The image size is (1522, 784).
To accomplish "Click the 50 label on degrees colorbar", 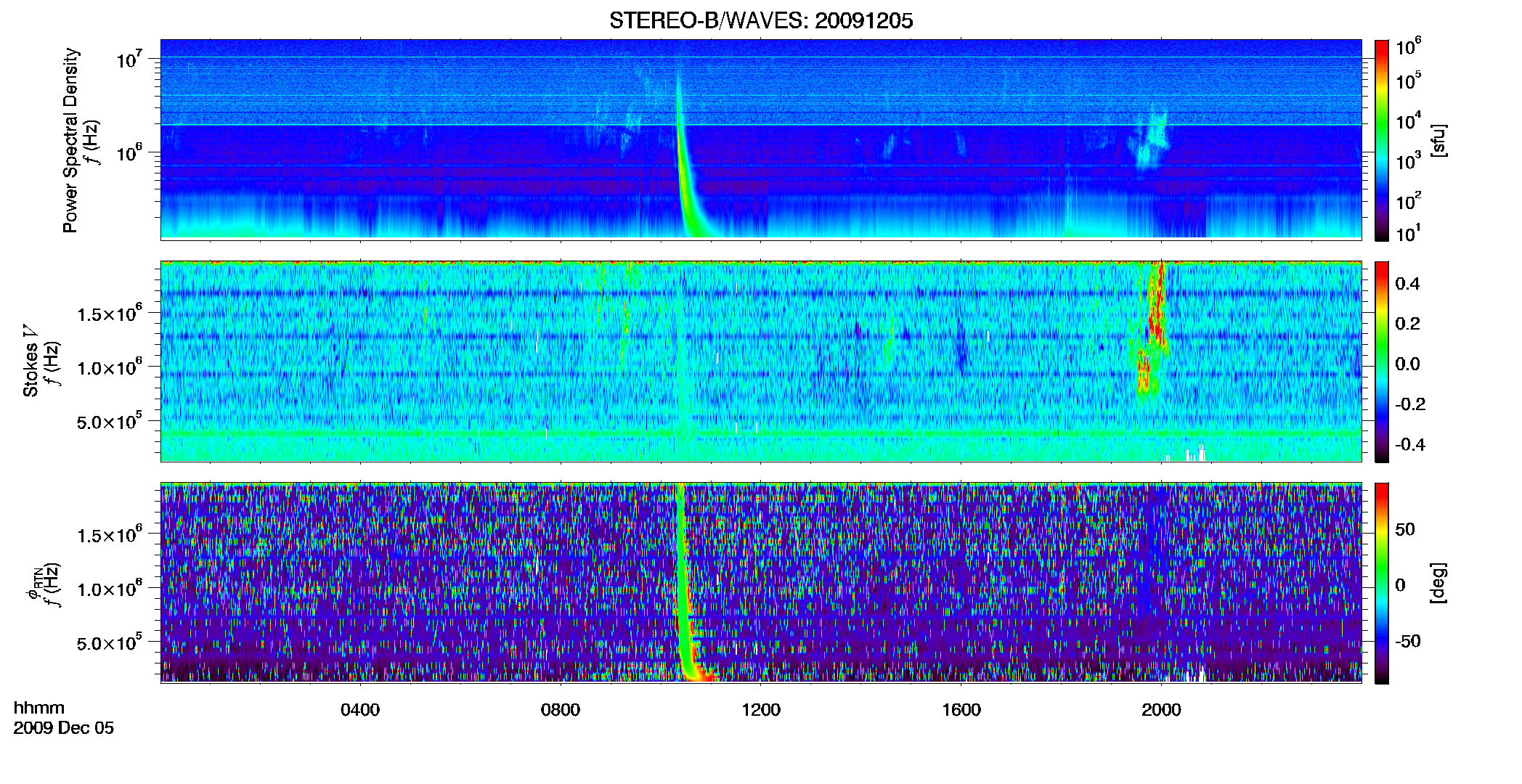I will click(x=1405, y=529).
